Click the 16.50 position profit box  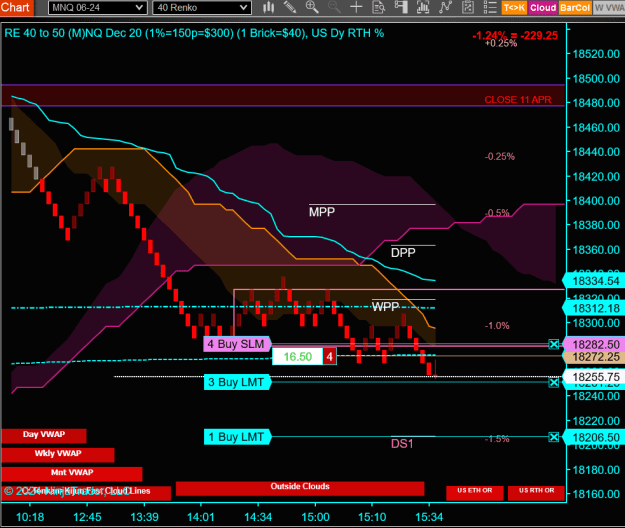coord(297,356)
